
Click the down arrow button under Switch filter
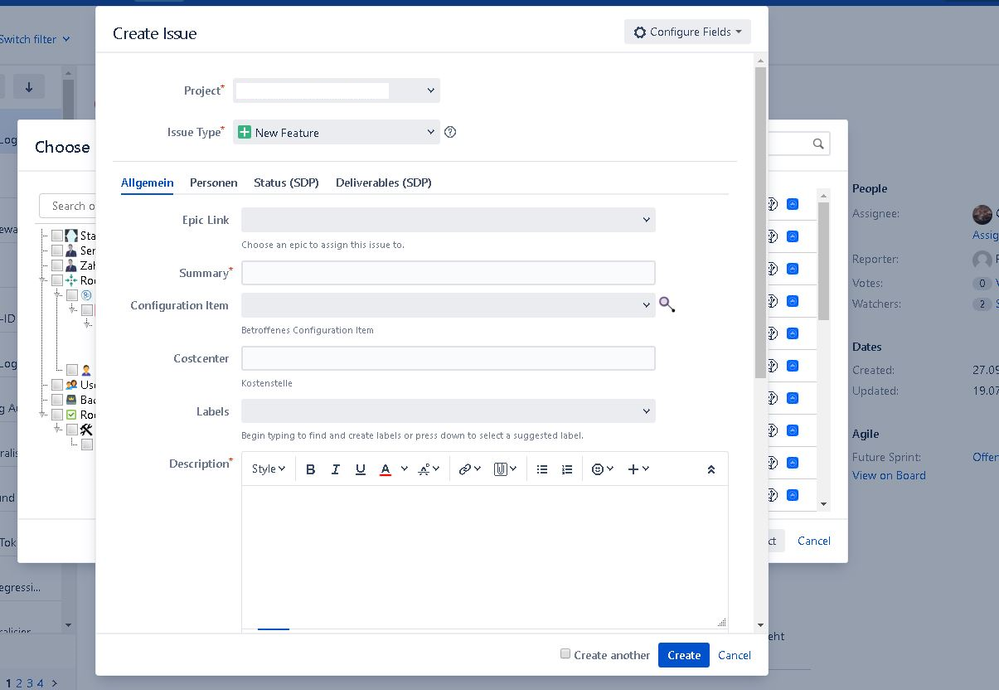pos(29,87)
